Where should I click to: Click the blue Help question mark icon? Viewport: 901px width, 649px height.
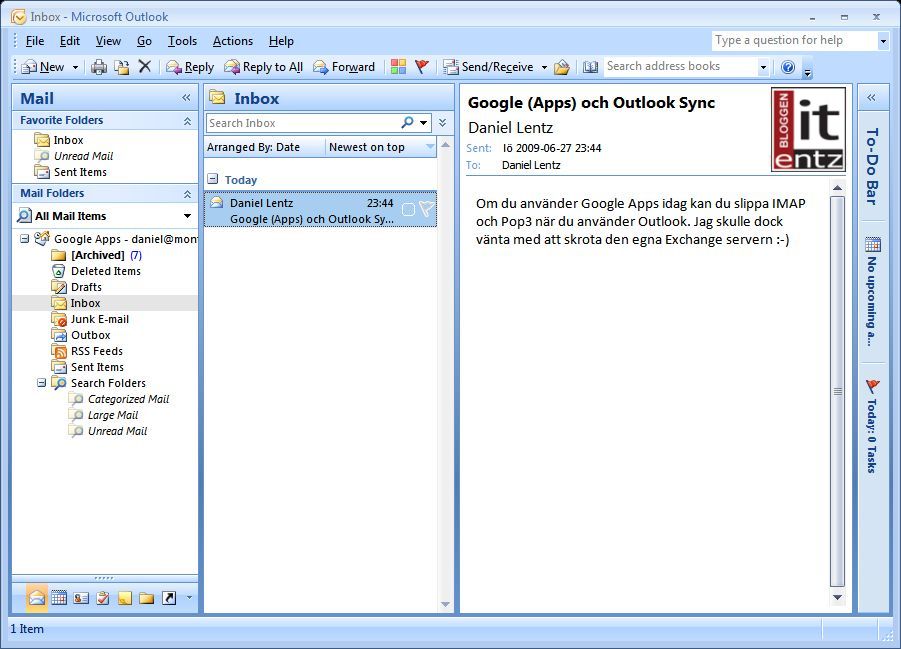[x=788, y=67]
